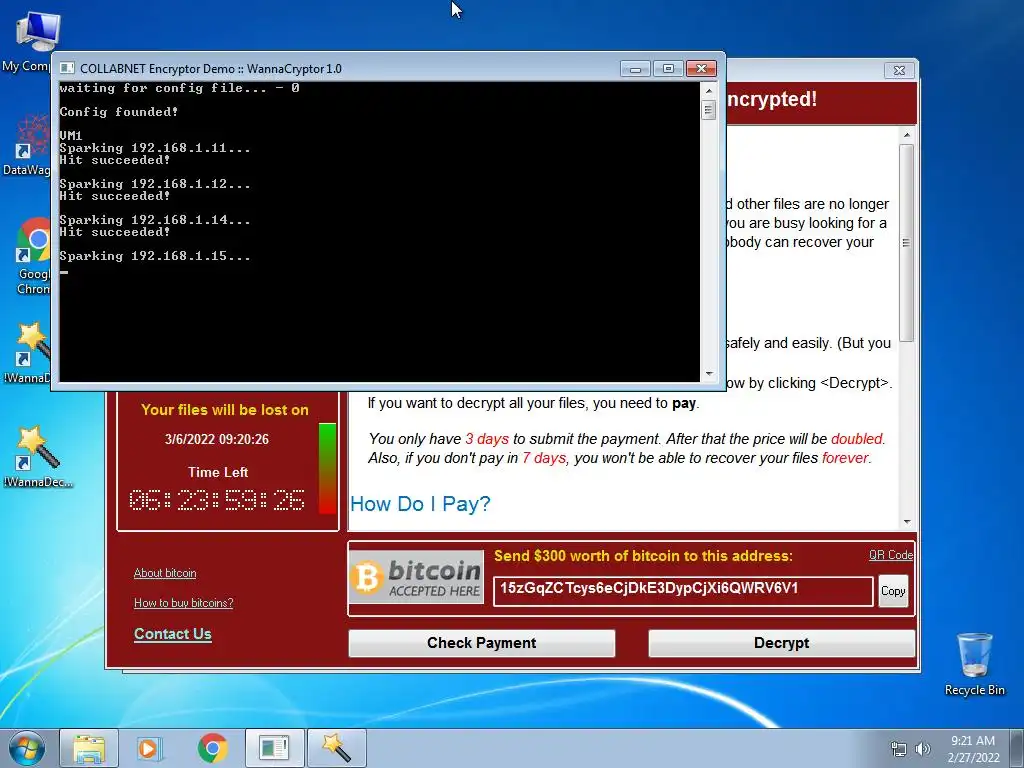Click the ransom note scrollbar thumb

coord(906,243)
